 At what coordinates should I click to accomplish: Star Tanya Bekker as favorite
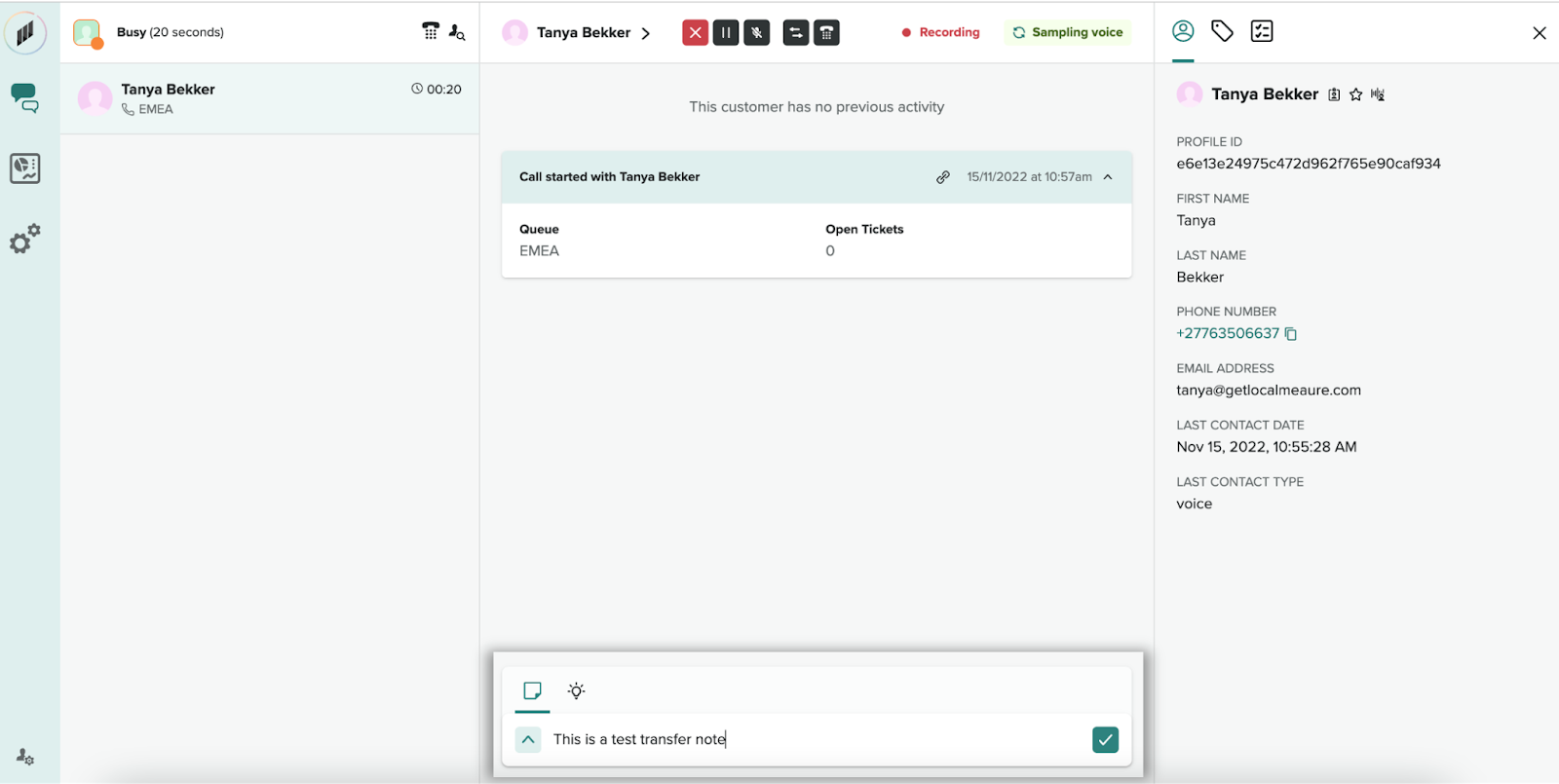click(x=1355, y=94)
